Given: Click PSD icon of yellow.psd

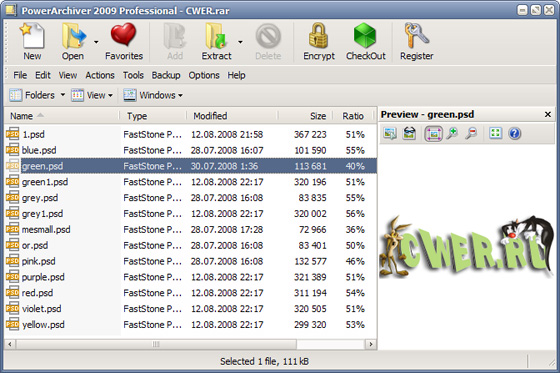Looking at the screenshot, I should click(x=12, y=325).
